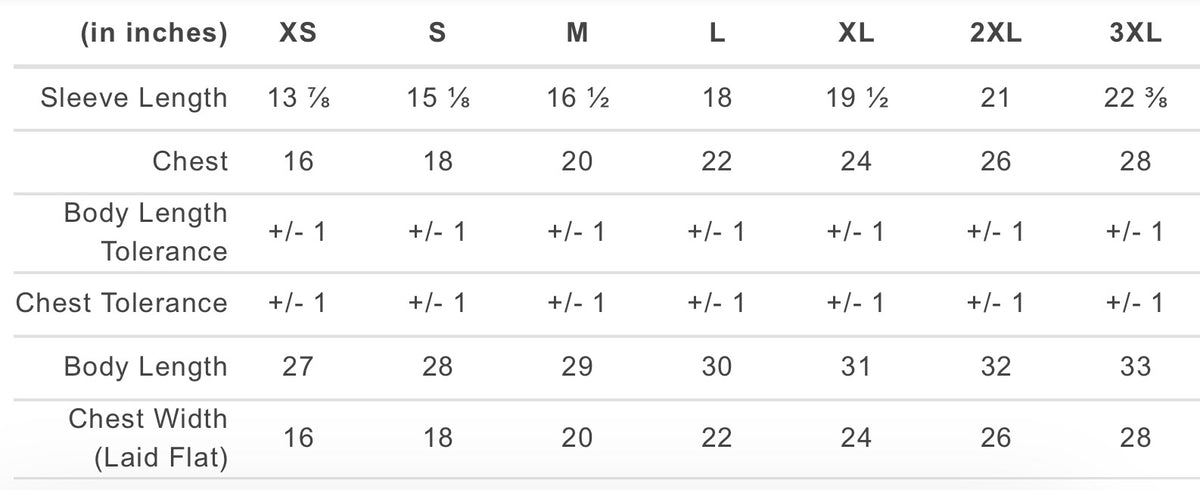
Task: Click Body Length value 27 for XS
Action: (x=297, y=367)
